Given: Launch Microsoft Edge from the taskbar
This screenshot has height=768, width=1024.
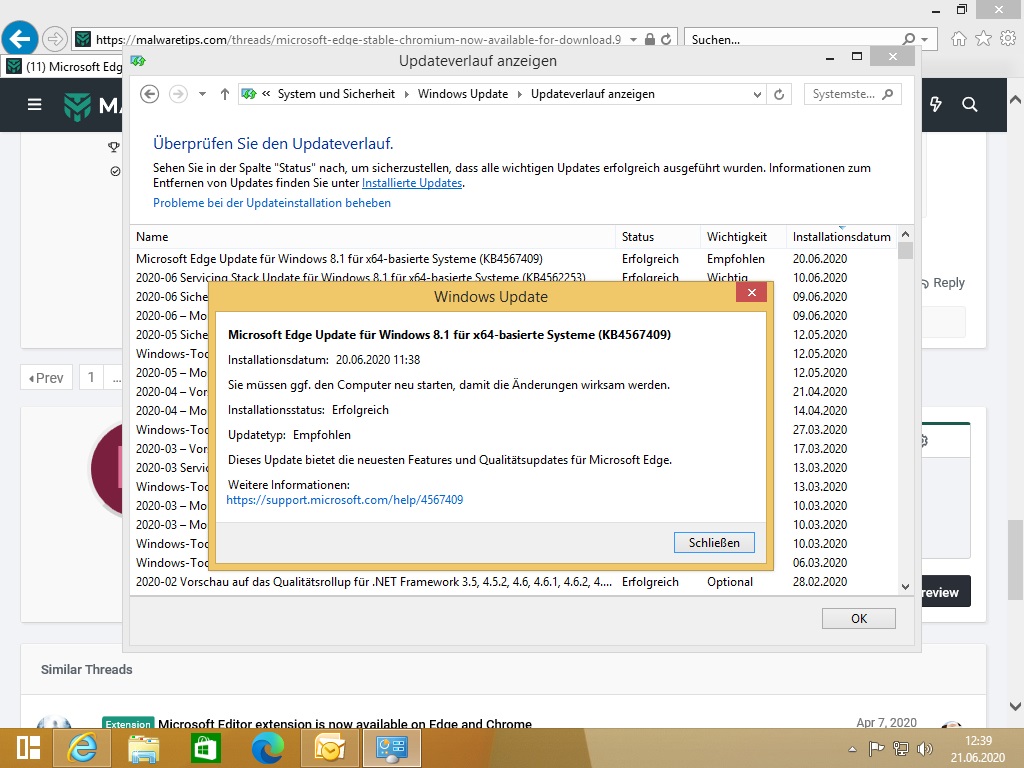Looking at the screenshot, I should [268, 748].
